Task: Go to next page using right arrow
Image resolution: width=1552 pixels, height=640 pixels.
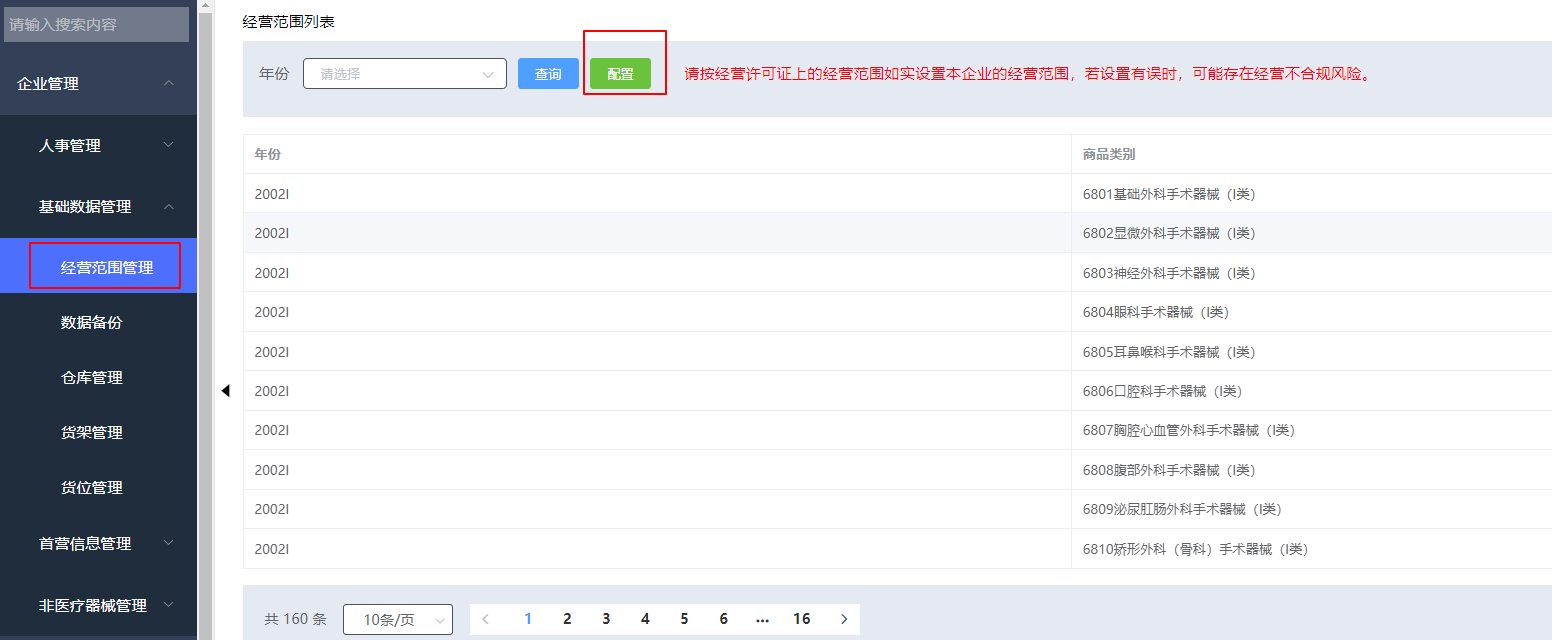Action: pos(844,619)
